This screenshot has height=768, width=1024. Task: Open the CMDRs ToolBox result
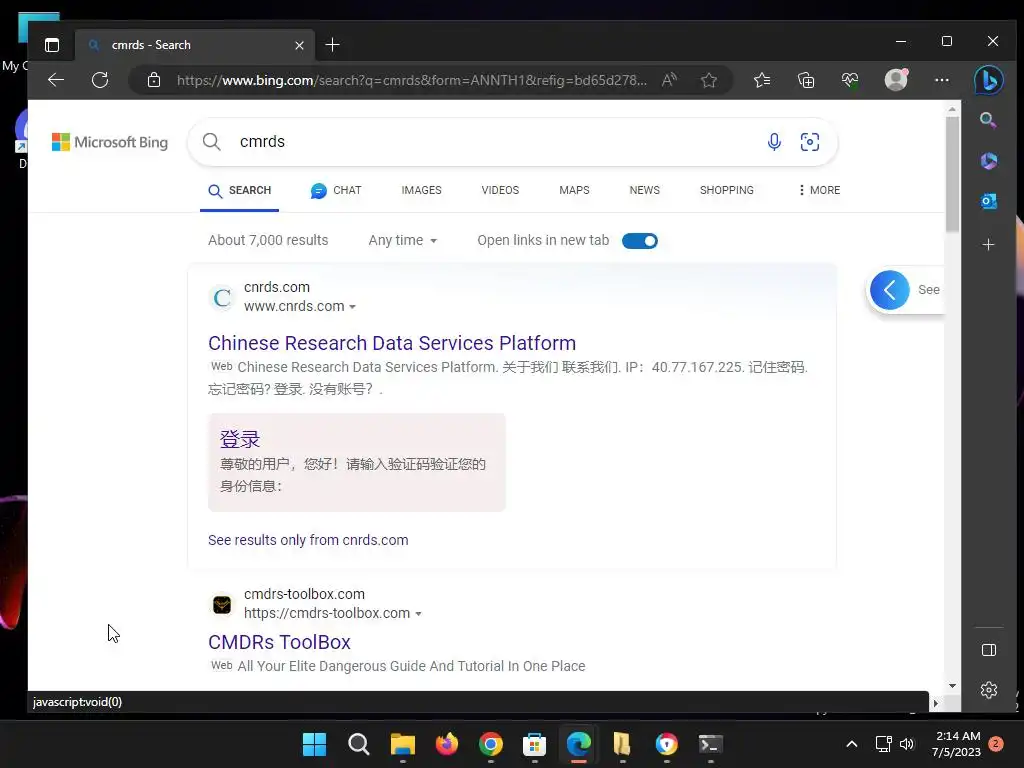click(280, 642)
